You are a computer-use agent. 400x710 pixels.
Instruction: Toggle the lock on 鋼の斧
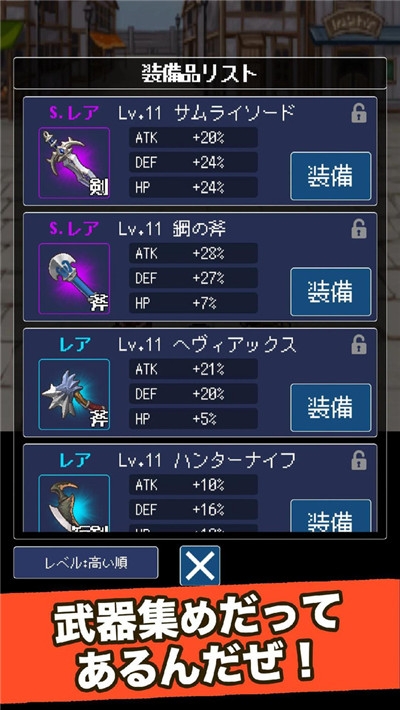click(359, 229)
